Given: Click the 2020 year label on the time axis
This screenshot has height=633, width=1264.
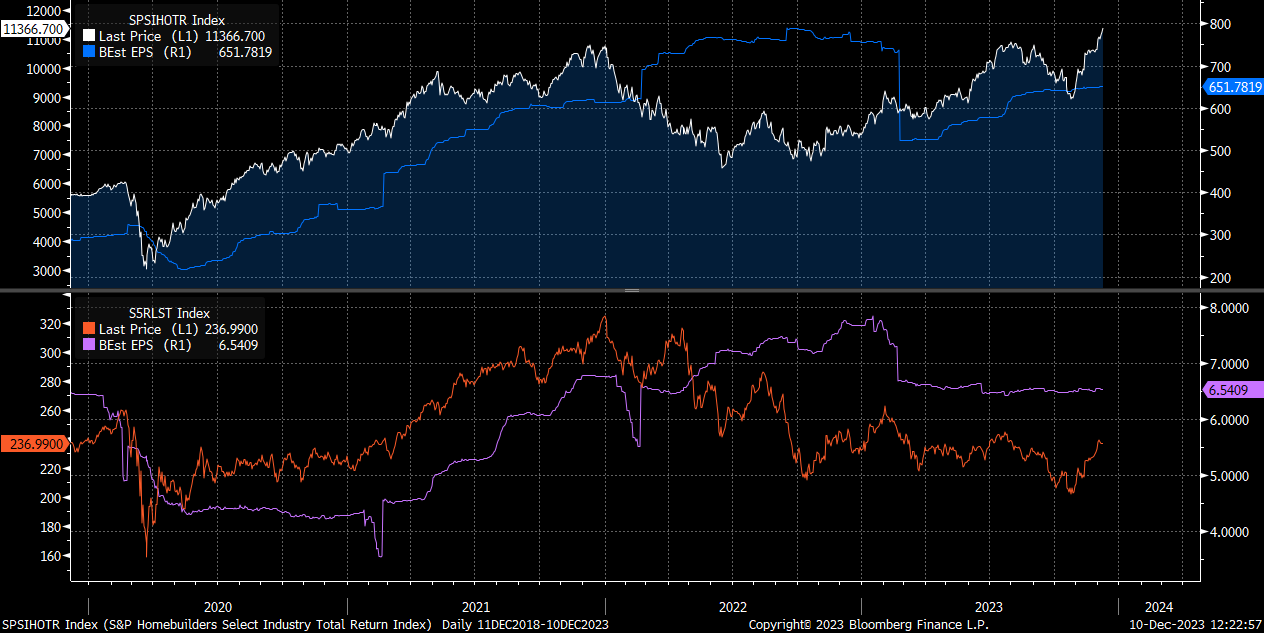Looking at the screenshot, I should coord(218,607).
